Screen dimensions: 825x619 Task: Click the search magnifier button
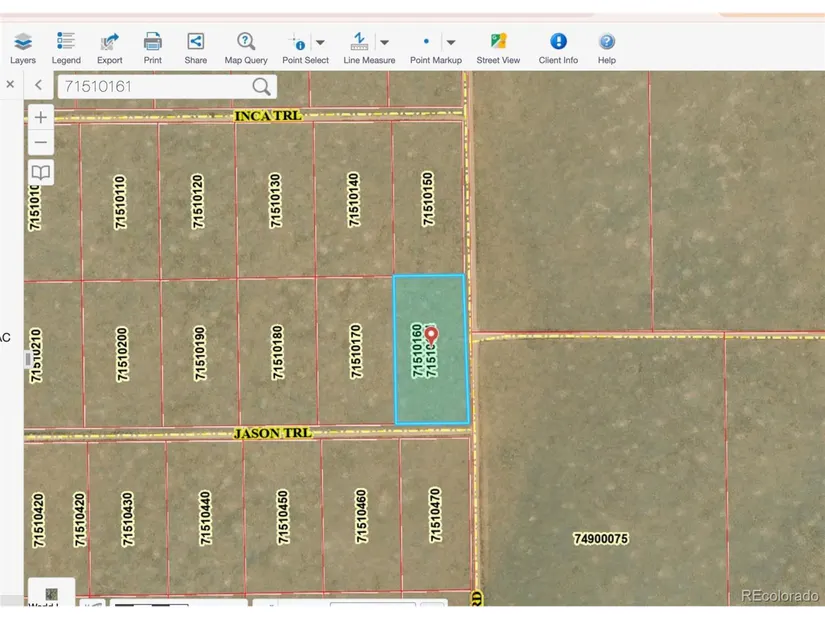pos(261,86)
